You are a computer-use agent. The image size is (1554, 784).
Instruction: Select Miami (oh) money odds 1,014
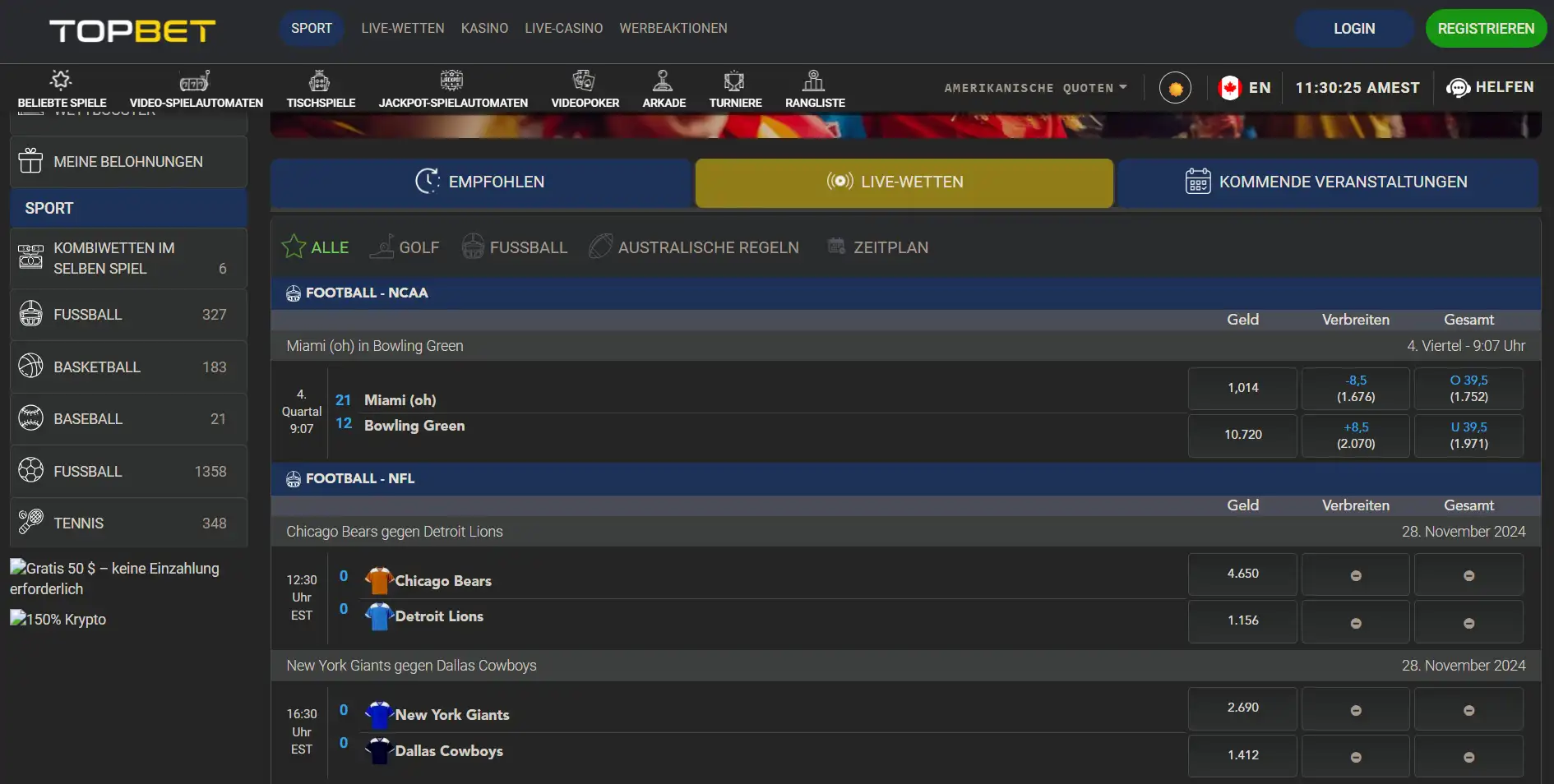pyautogui.click(x=1242, y=389)
